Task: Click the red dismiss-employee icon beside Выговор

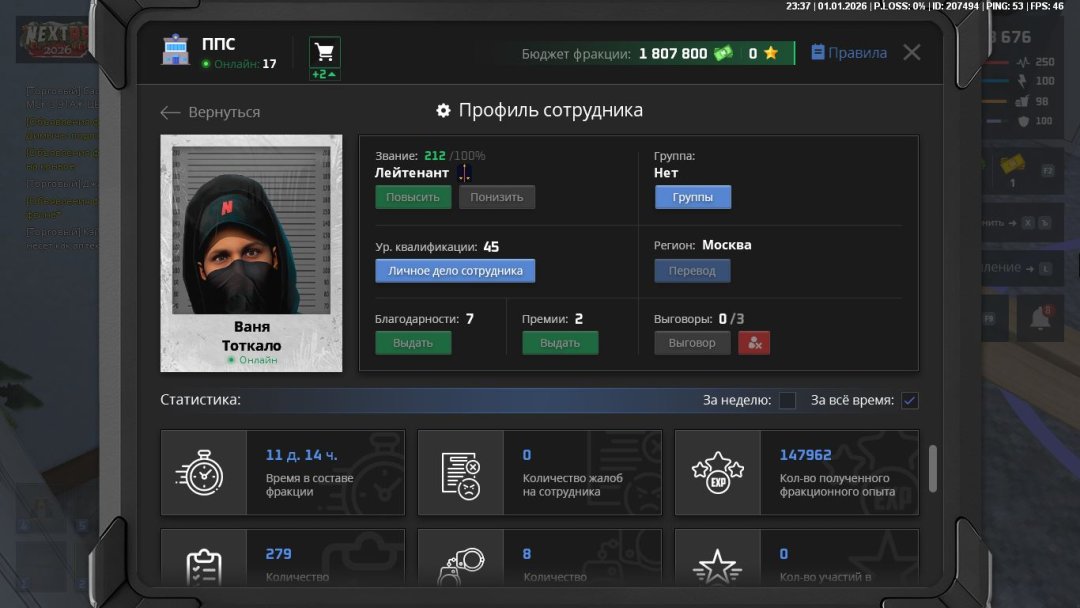Action: click(x=754, y=342)
